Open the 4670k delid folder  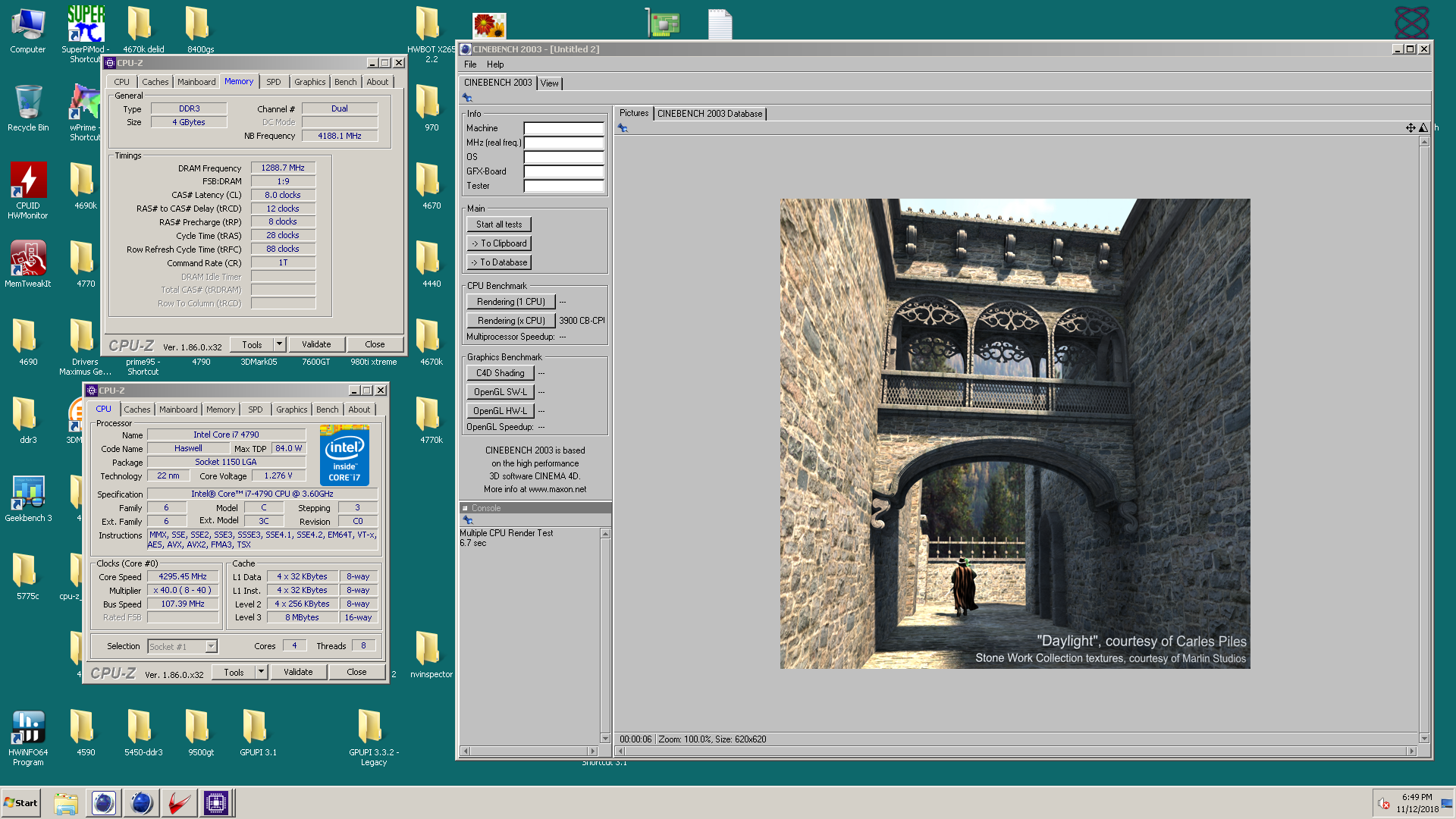pyautogui.click(x=143, y=30)
